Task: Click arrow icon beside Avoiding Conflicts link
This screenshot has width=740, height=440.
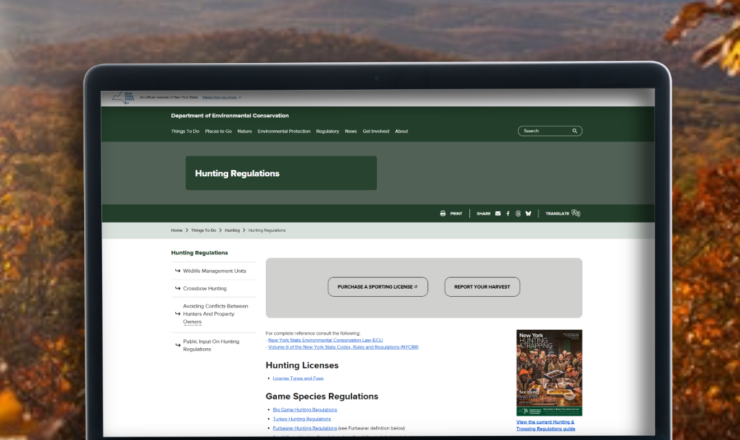Action: (177, 314)
